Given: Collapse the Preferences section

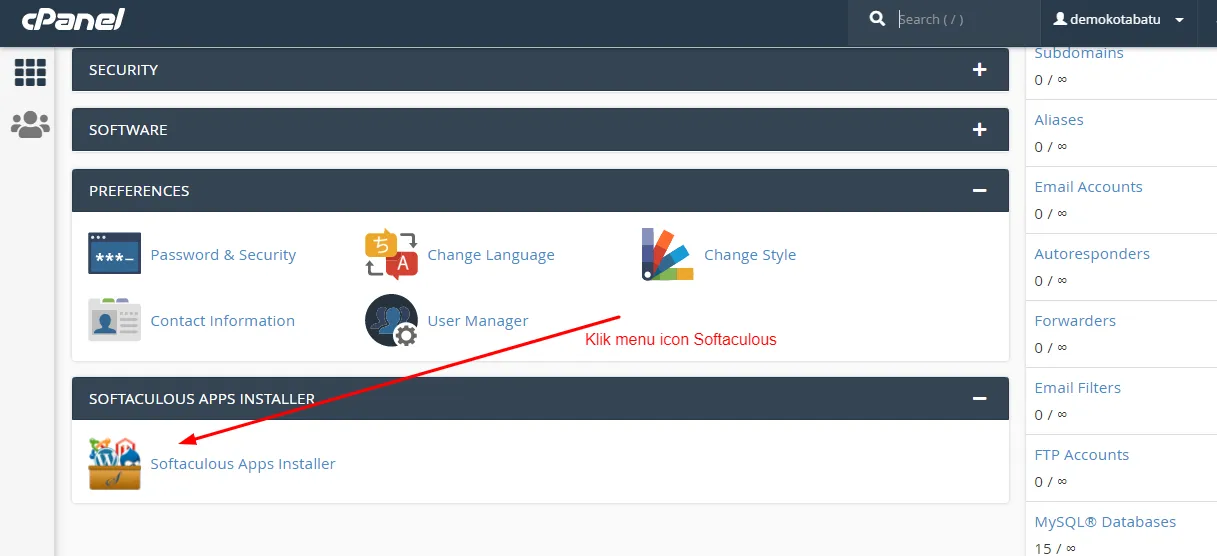Looking at the screenshot, I should [979, 190].
